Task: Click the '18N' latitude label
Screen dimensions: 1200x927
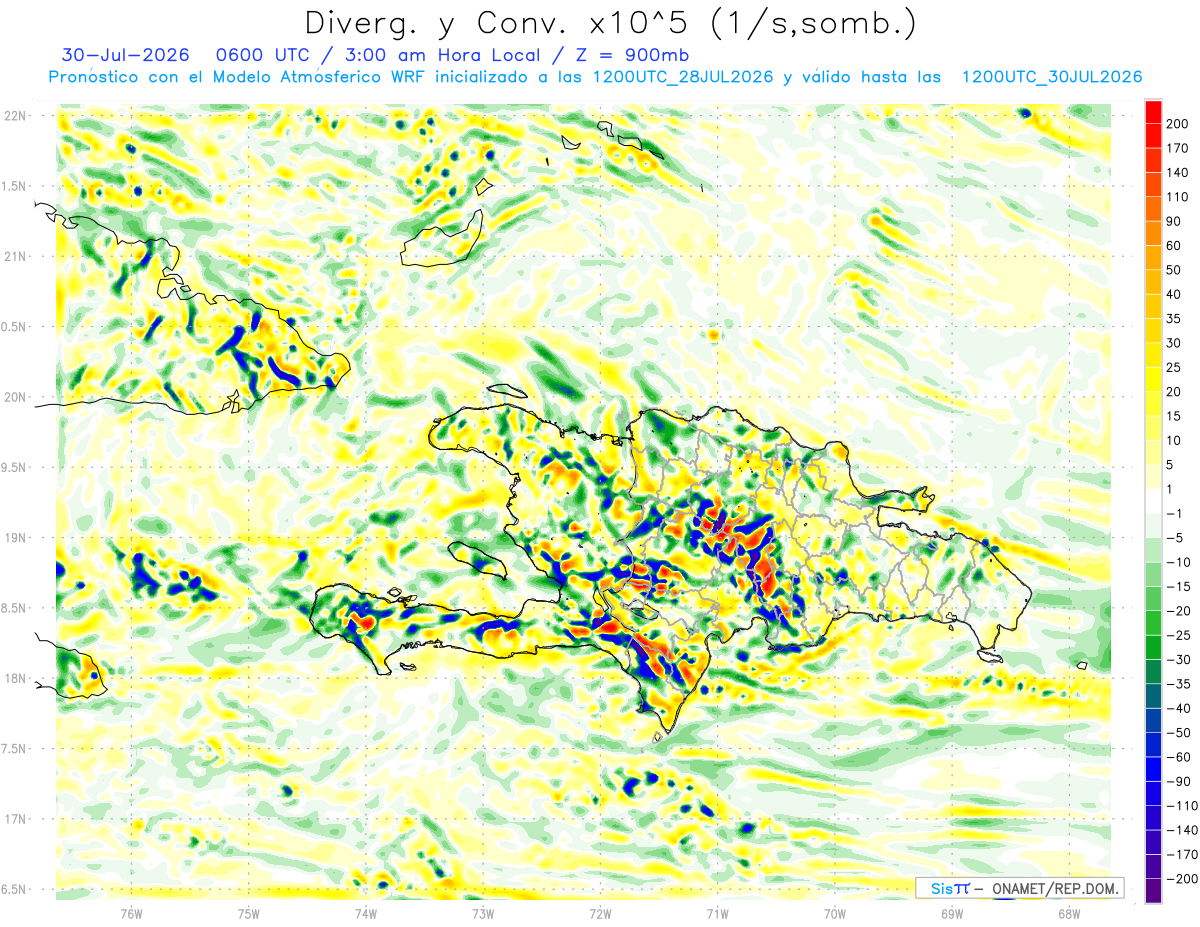Action: [14, 678]
